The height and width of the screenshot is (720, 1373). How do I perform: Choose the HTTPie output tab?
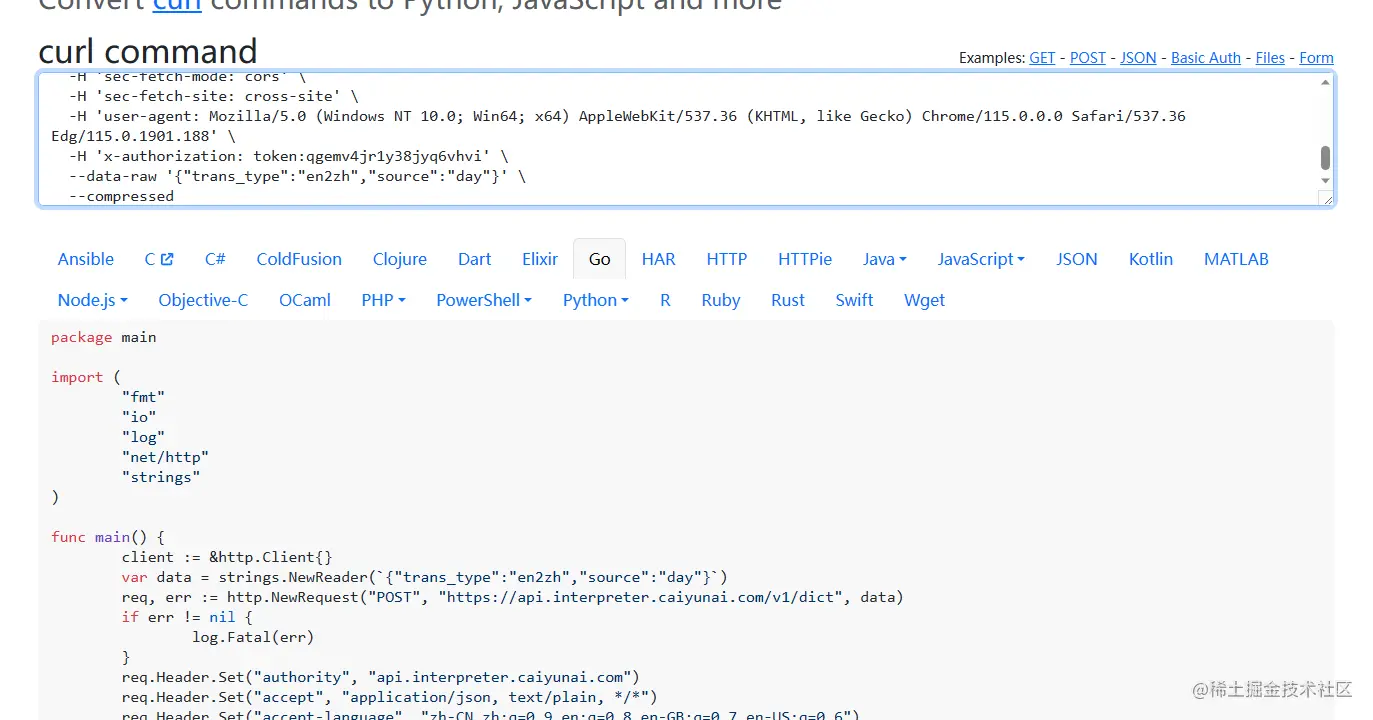tap(804, 259)
